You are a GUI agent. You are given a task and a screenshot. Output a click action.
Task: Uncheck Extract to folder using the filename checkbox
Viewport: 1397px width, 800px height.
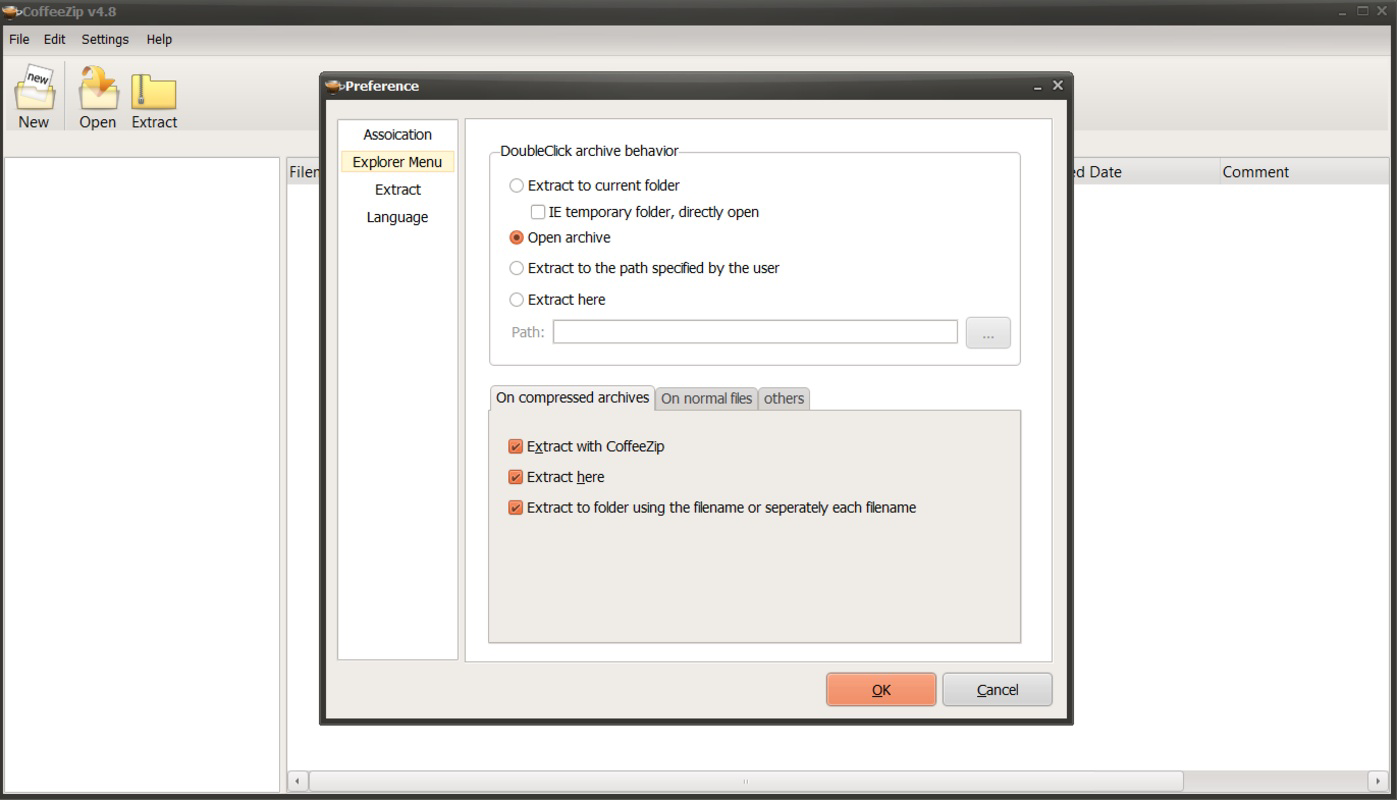point(516,508)
